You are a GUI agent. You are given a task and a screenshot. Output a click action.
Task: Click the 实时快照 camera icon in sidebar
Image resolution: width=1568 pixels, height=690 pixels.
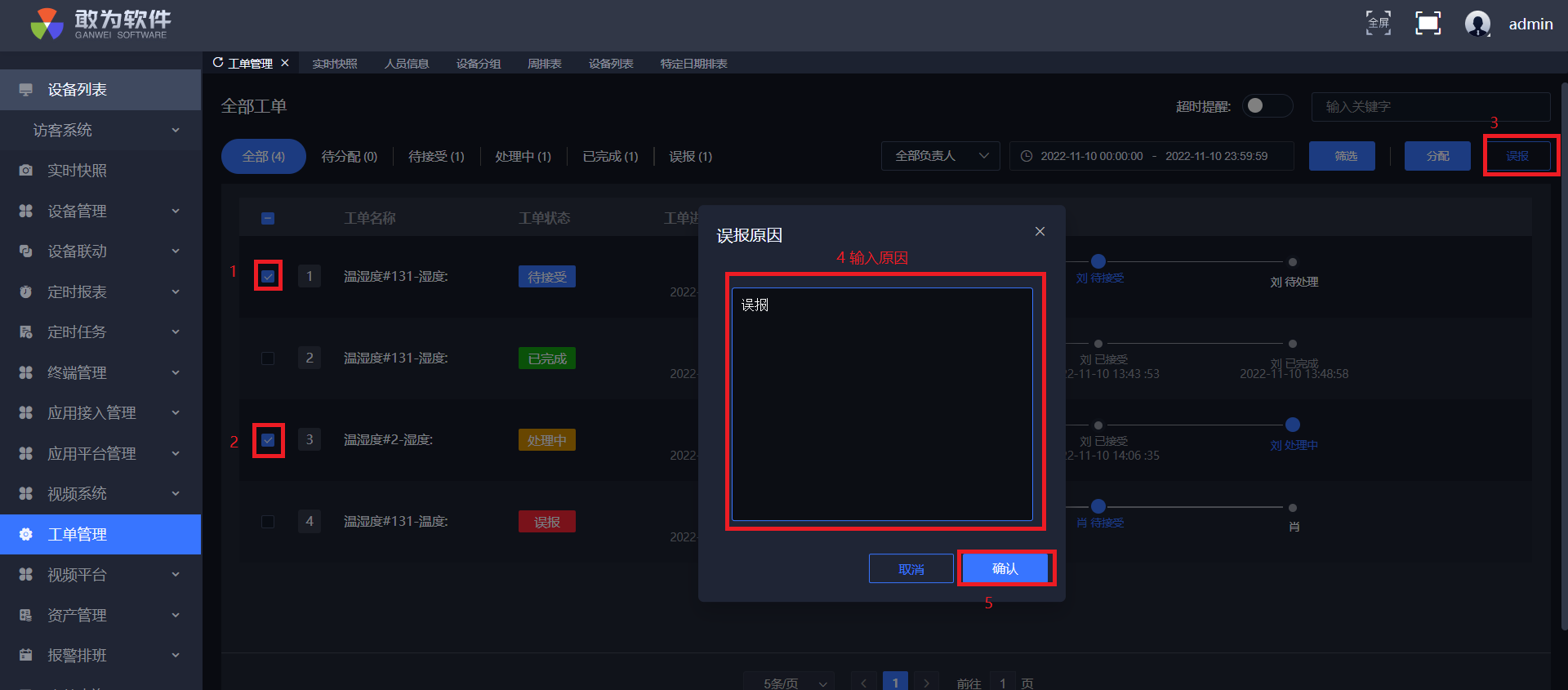click(26, 171)
